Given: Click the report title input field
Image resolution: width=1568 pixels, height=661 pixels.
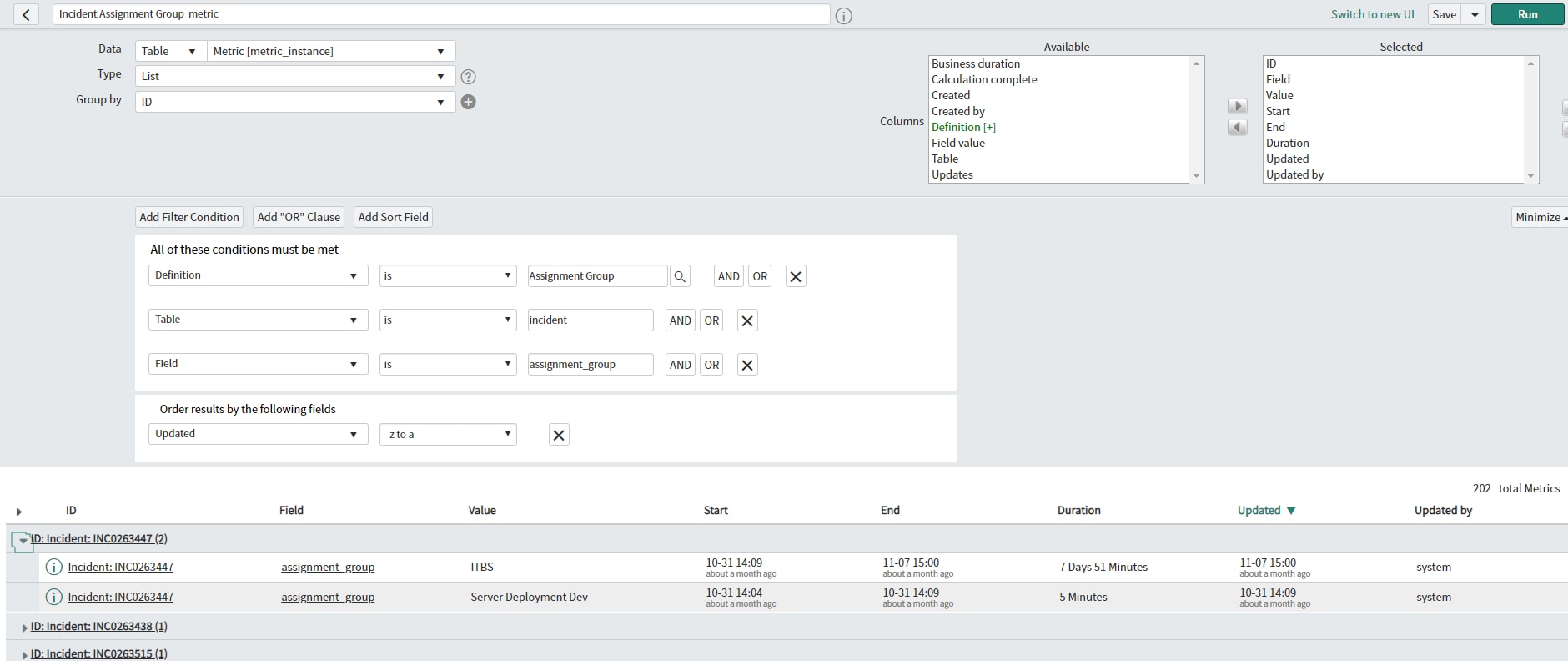Looking at the screenshot, I should (x=441, y=14).
